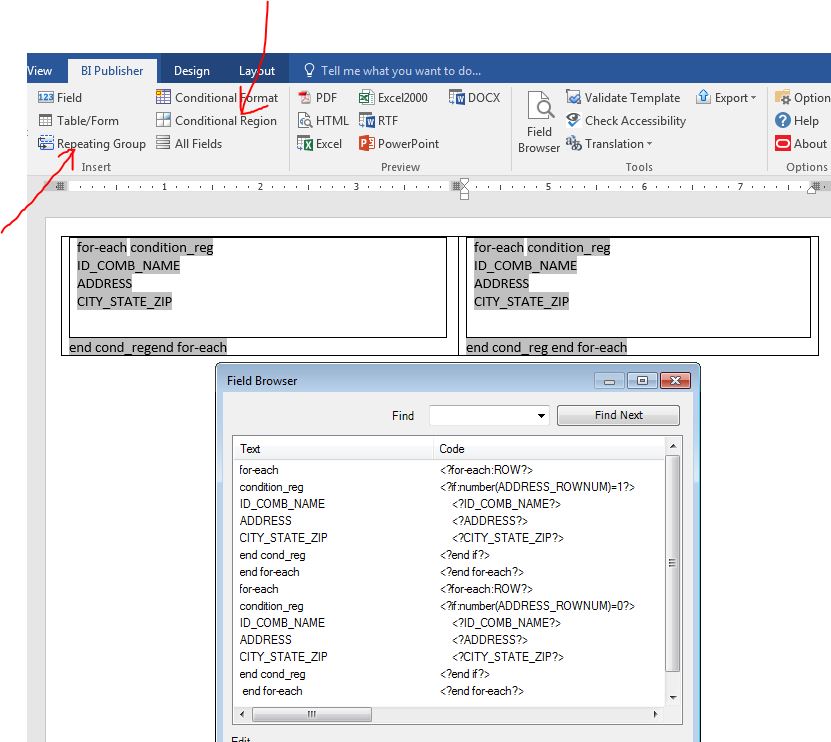Maximize the Field Browser dialog
The width and height of the screenshot is (831, 742).
[x=642, y=381]
